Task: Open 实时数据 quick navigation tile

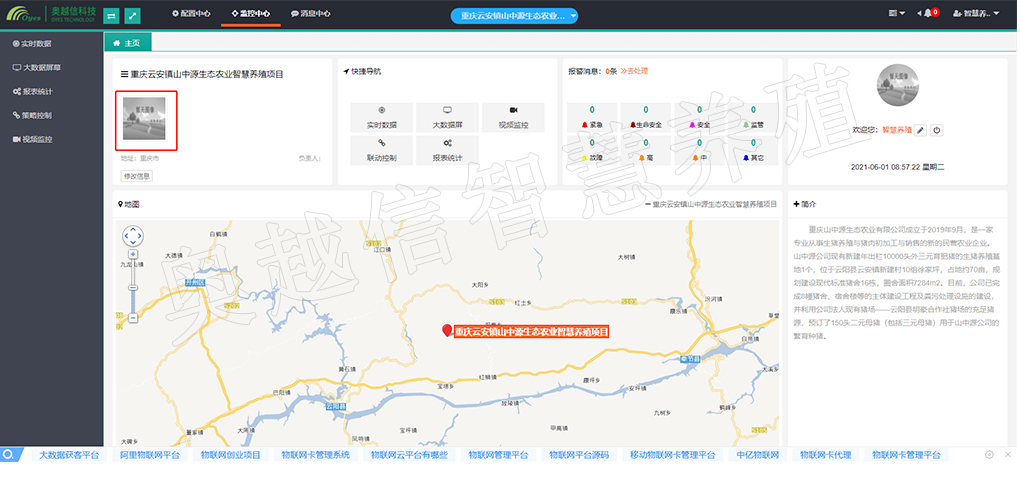Action: click(382, 117)
